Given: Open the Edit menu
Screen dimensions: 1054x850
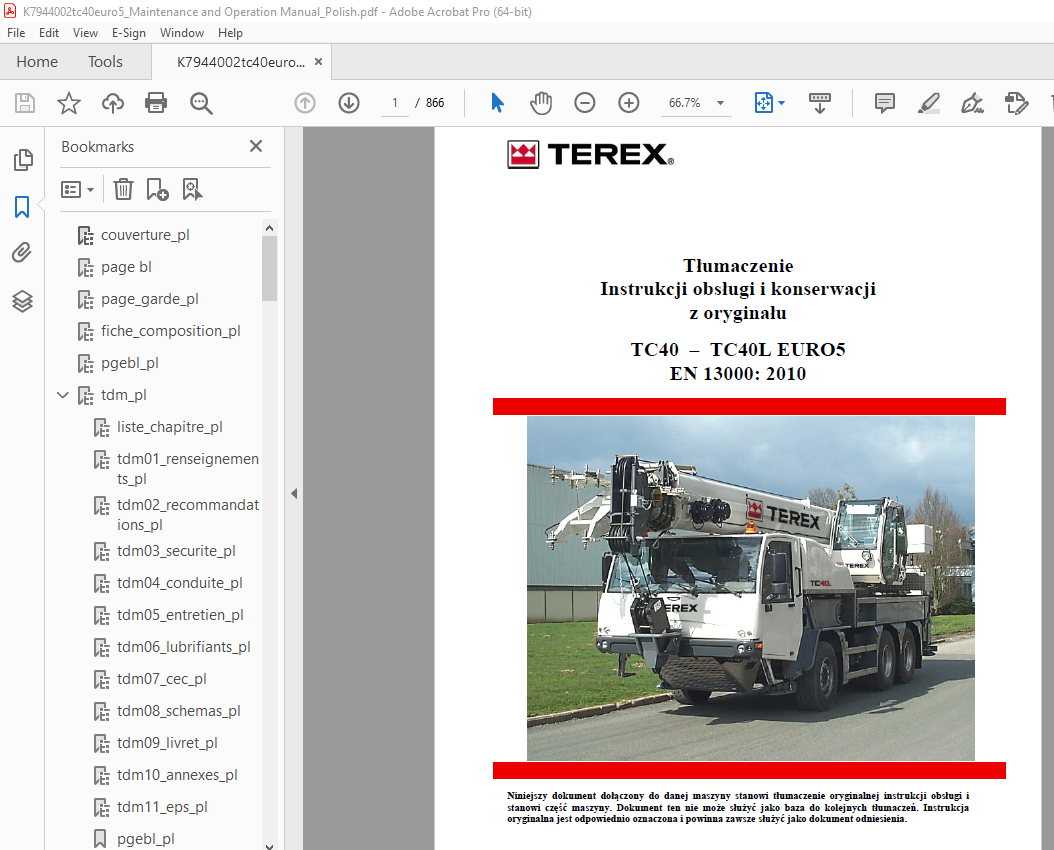Looking at the screenshot, I should pos(49,33).
